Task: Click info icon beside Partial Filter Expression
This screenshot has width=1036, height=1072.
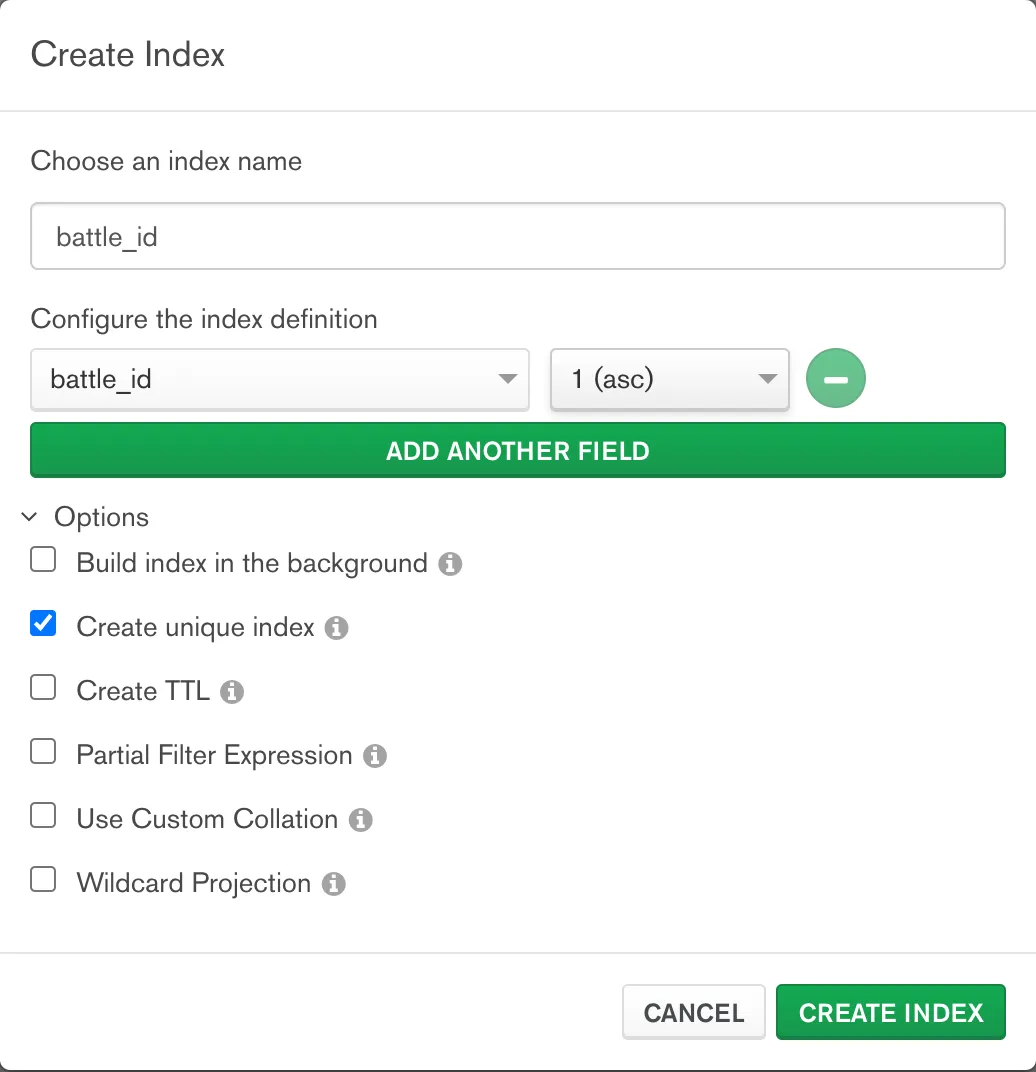Action: tap(375, 755)
